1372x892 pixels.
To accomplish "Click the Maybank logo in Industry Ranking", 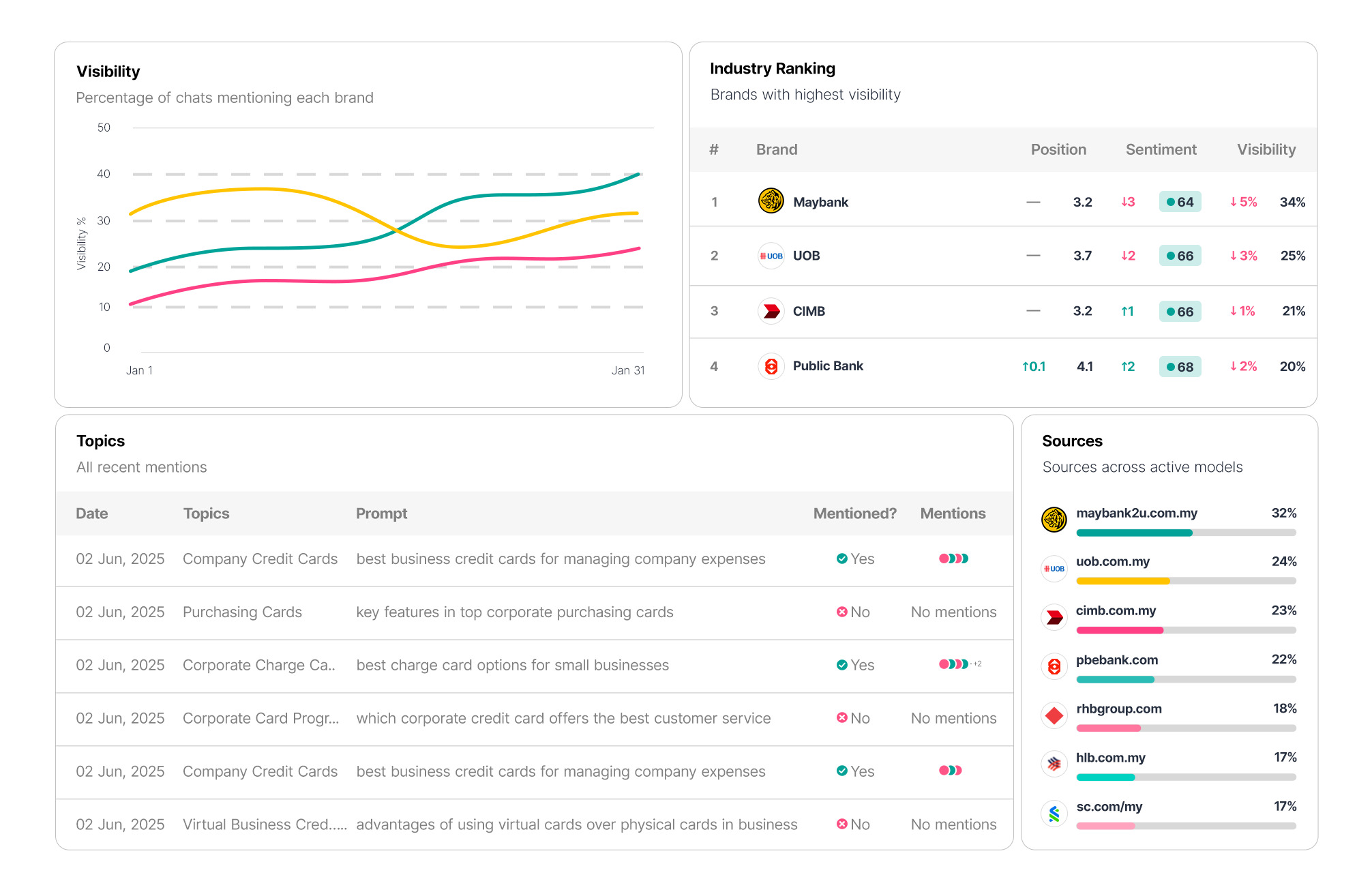I will coord(771,201).
